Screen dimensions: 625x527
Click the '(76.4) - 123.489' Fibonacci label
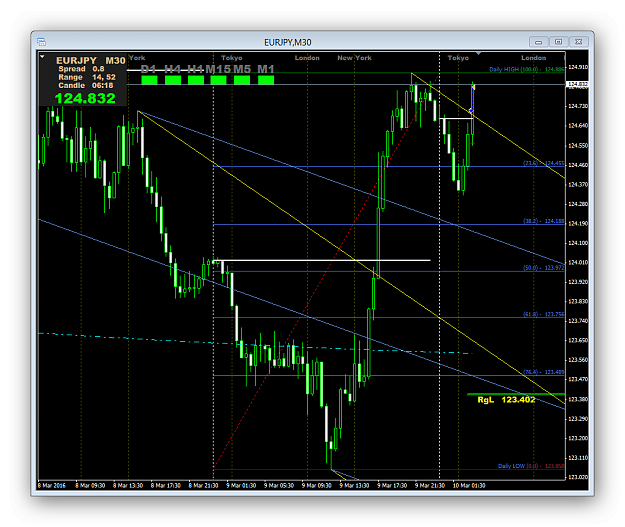click(544, 372)
